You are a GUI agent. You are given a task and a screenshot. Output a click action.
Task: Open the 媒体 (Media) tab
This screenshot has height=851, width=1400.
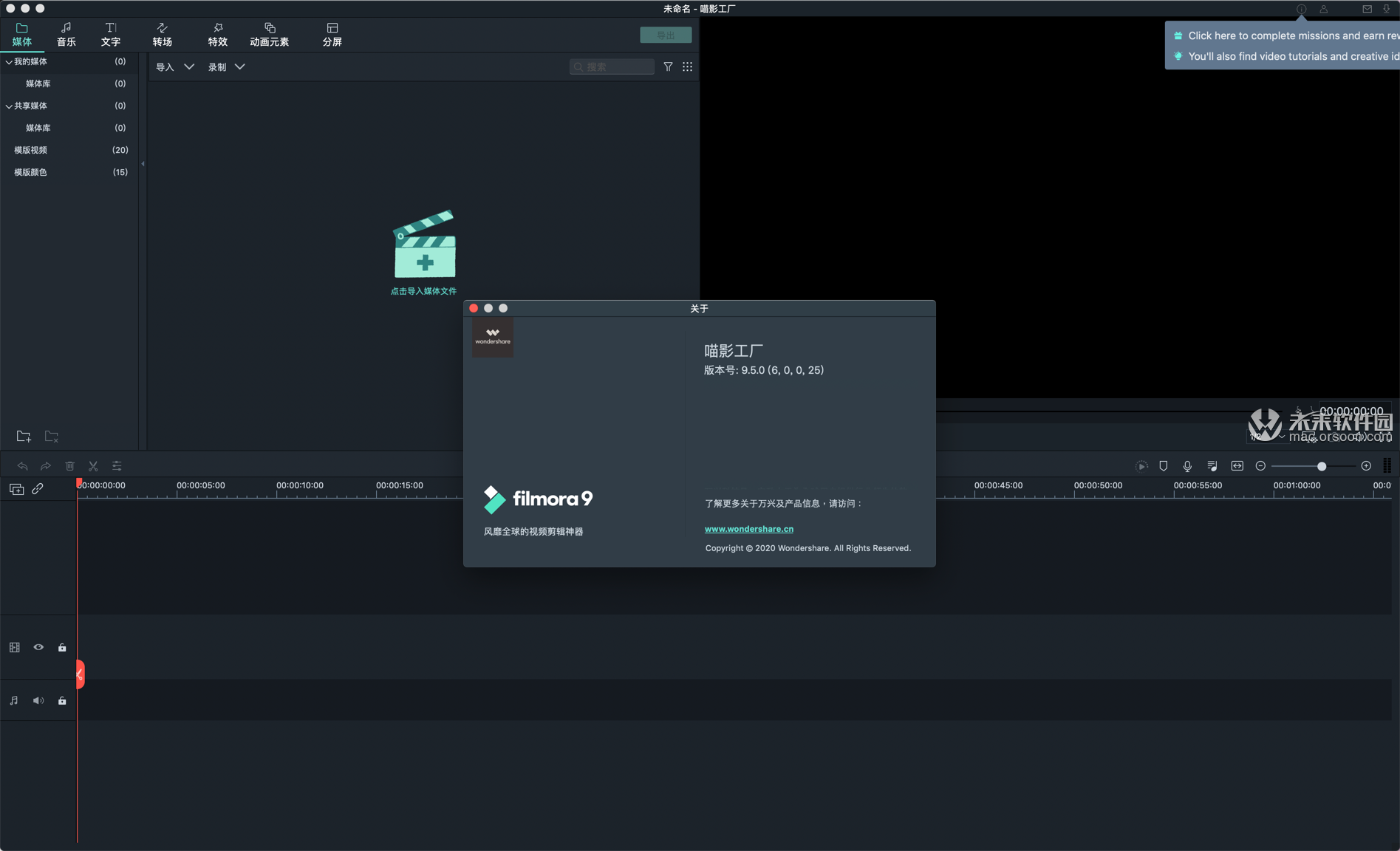pos(22,35)
